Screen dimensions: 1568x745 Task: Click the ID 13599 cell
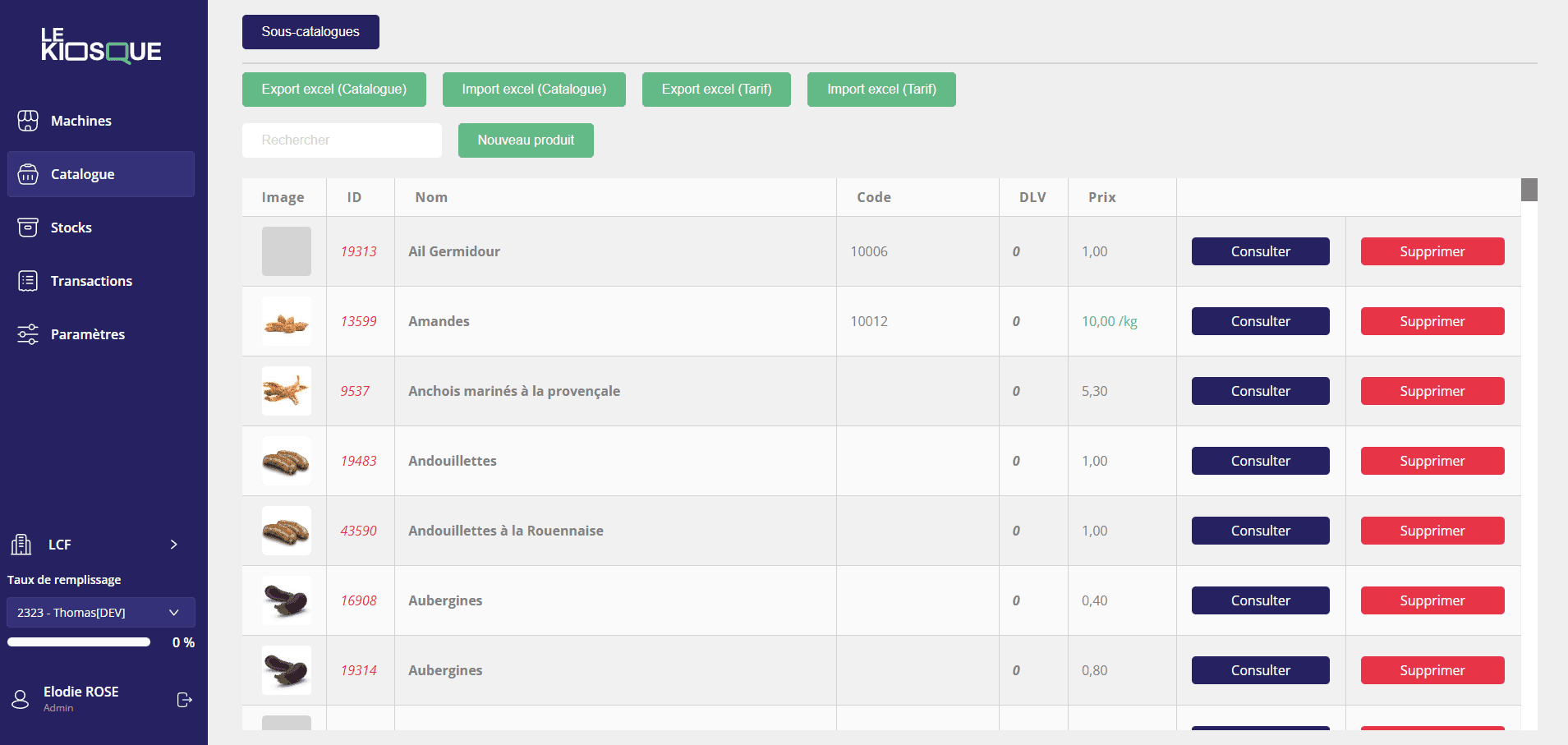point(359,321)
